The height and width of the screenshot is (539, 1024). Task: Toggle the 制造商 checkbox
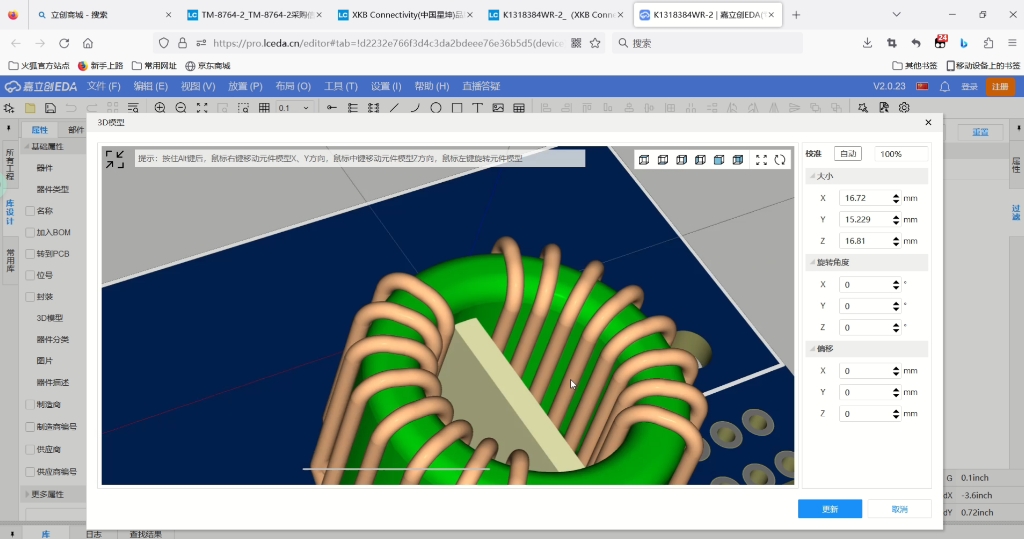(30, 405)
